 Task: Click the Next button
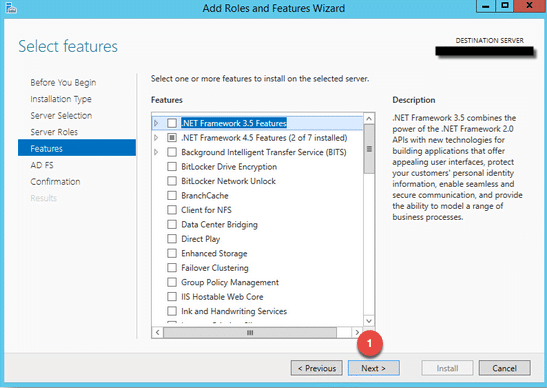coord(374,368)
